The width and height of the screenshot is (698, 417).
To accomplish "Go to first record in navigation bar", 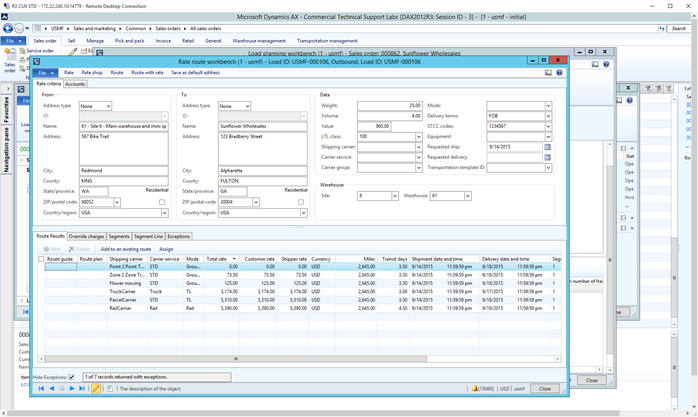I will pos(41,388).
